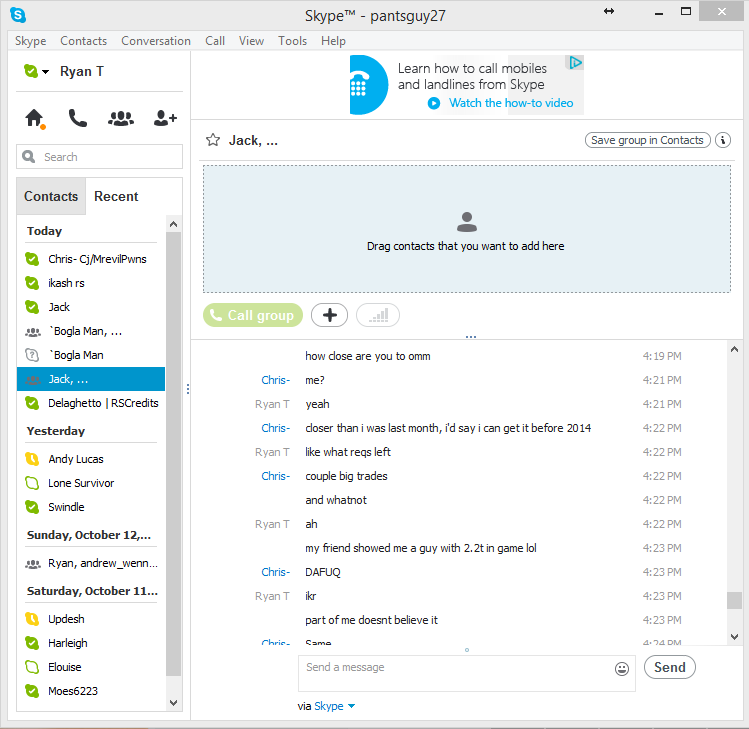The height and width of the screenshot is (729, 749).
Task: Click the ad choices icon on banner
Action: [x=575, y=63]
